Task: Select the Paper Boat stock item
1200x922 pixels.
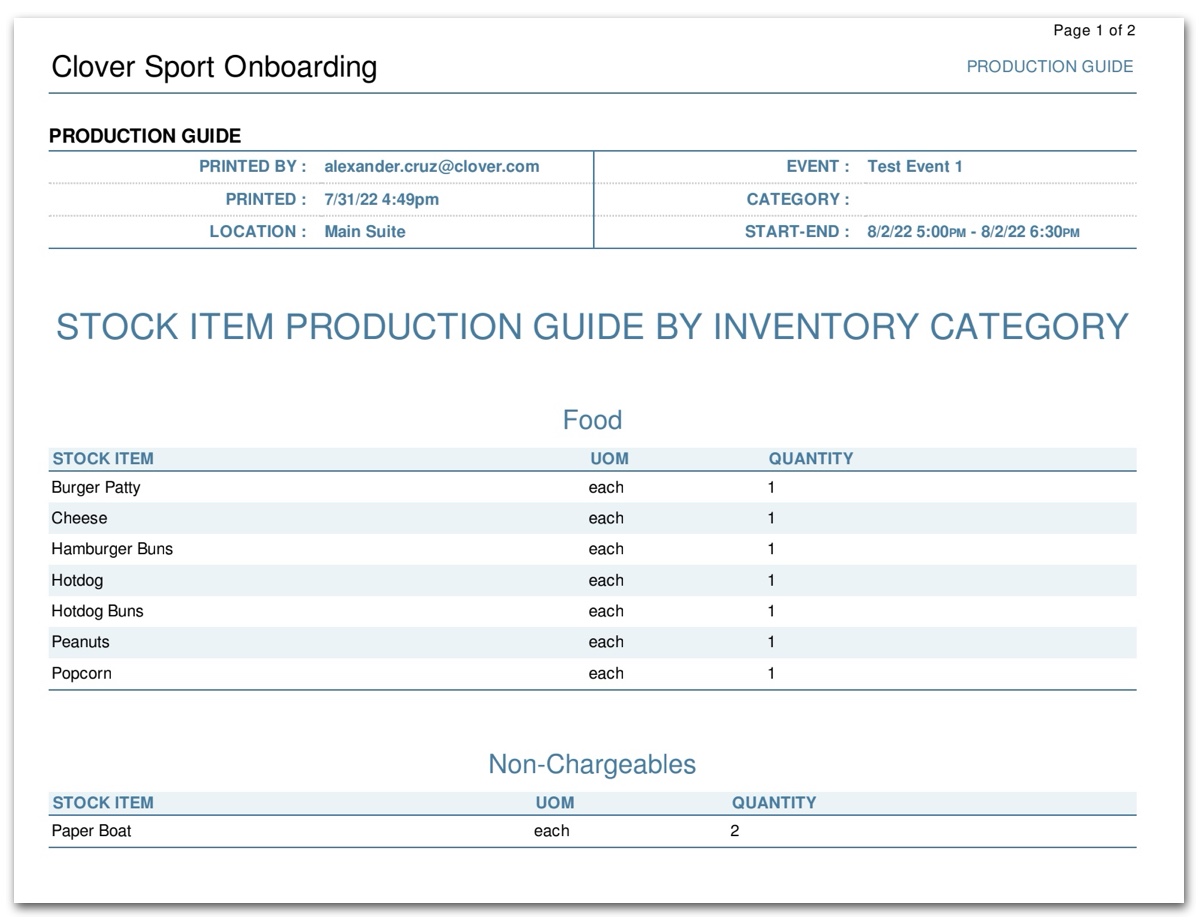Action: [x=91, y=831]
